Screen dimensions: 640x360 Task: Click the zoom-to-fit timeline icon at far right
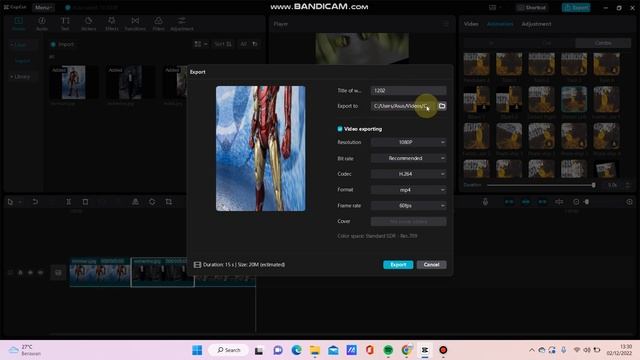point(629,202)
